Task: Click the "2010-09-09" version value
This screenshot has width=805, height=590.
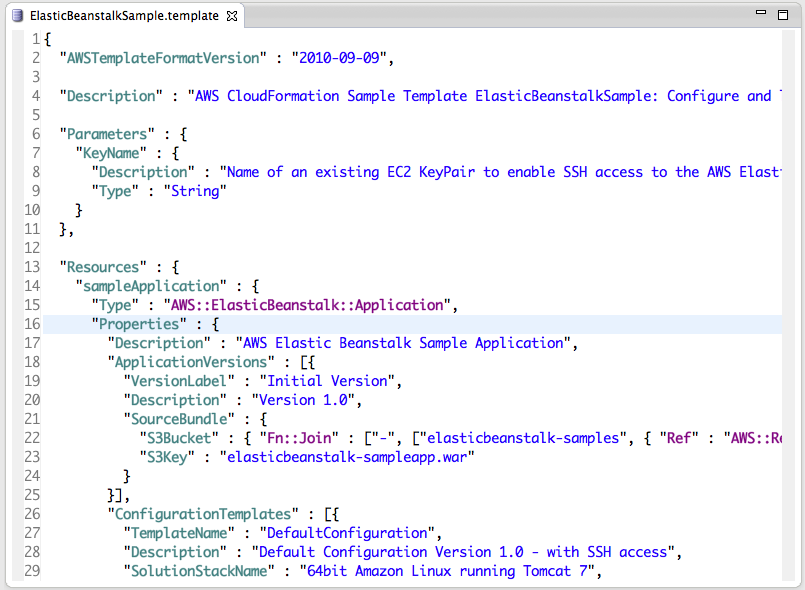Action: pyautogui.click(x=339, y=58)
